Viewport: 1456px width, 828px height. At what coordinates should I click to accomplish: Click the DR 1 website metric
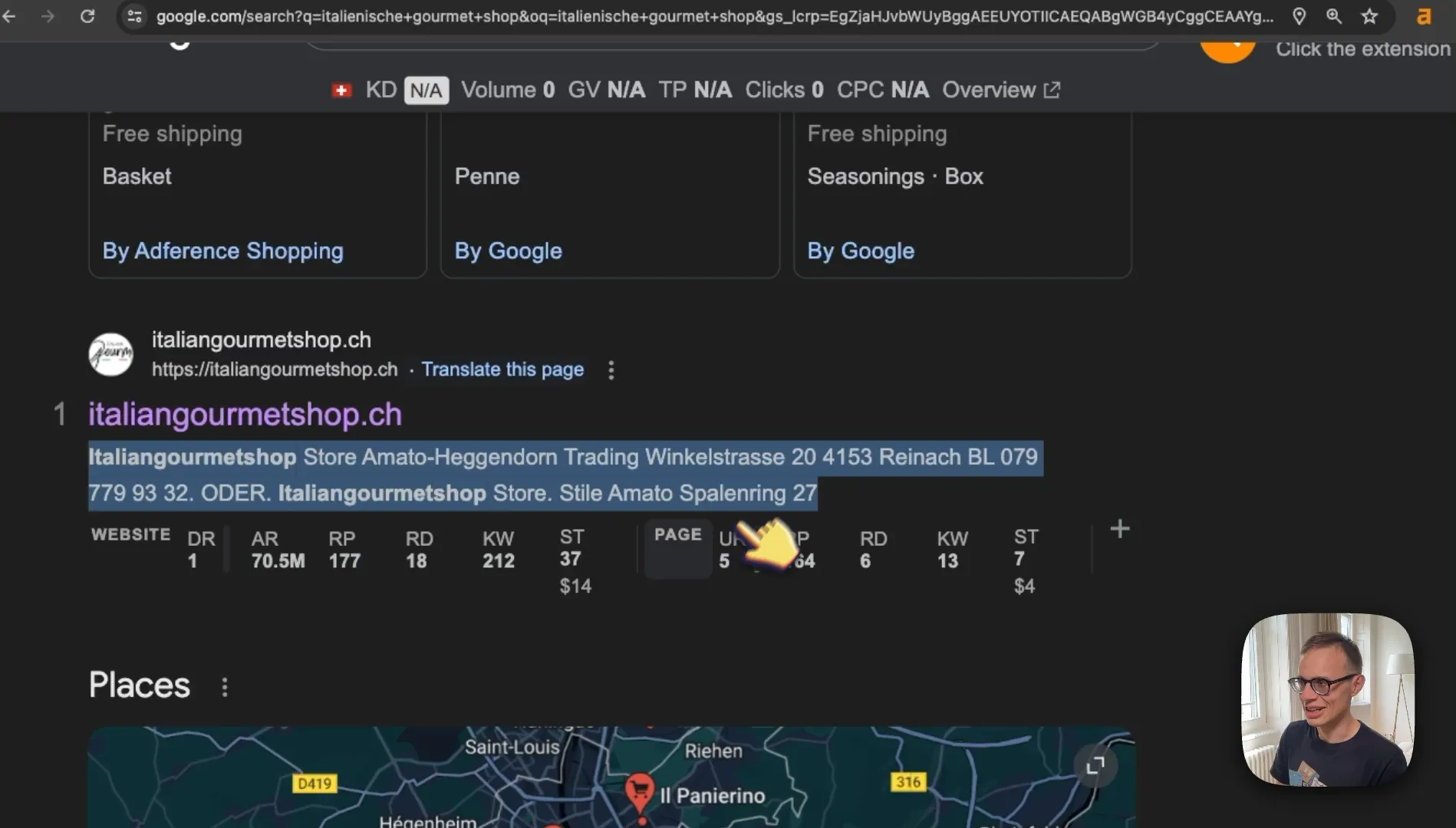201,550
